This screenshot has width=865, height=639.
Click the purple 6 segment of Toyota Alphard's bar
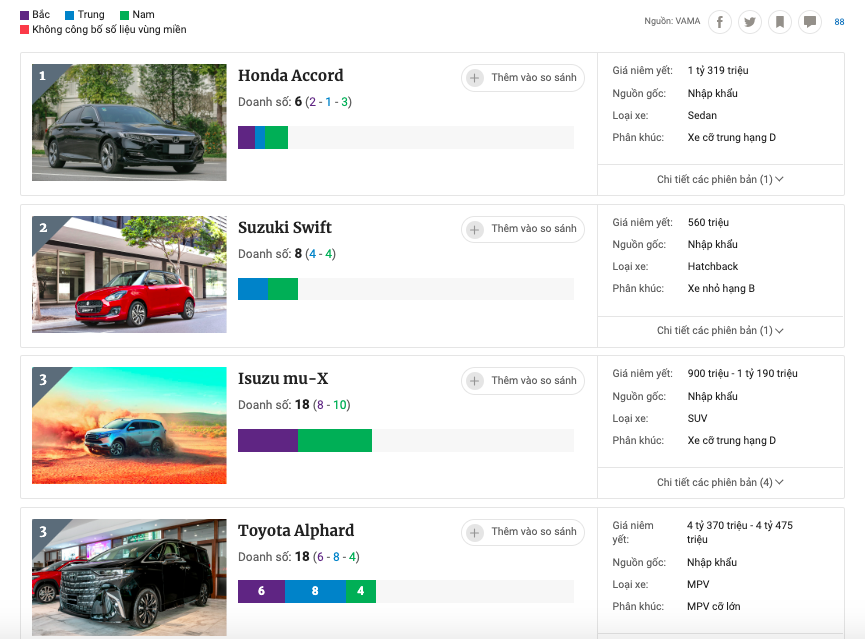(x=261, y=592)
